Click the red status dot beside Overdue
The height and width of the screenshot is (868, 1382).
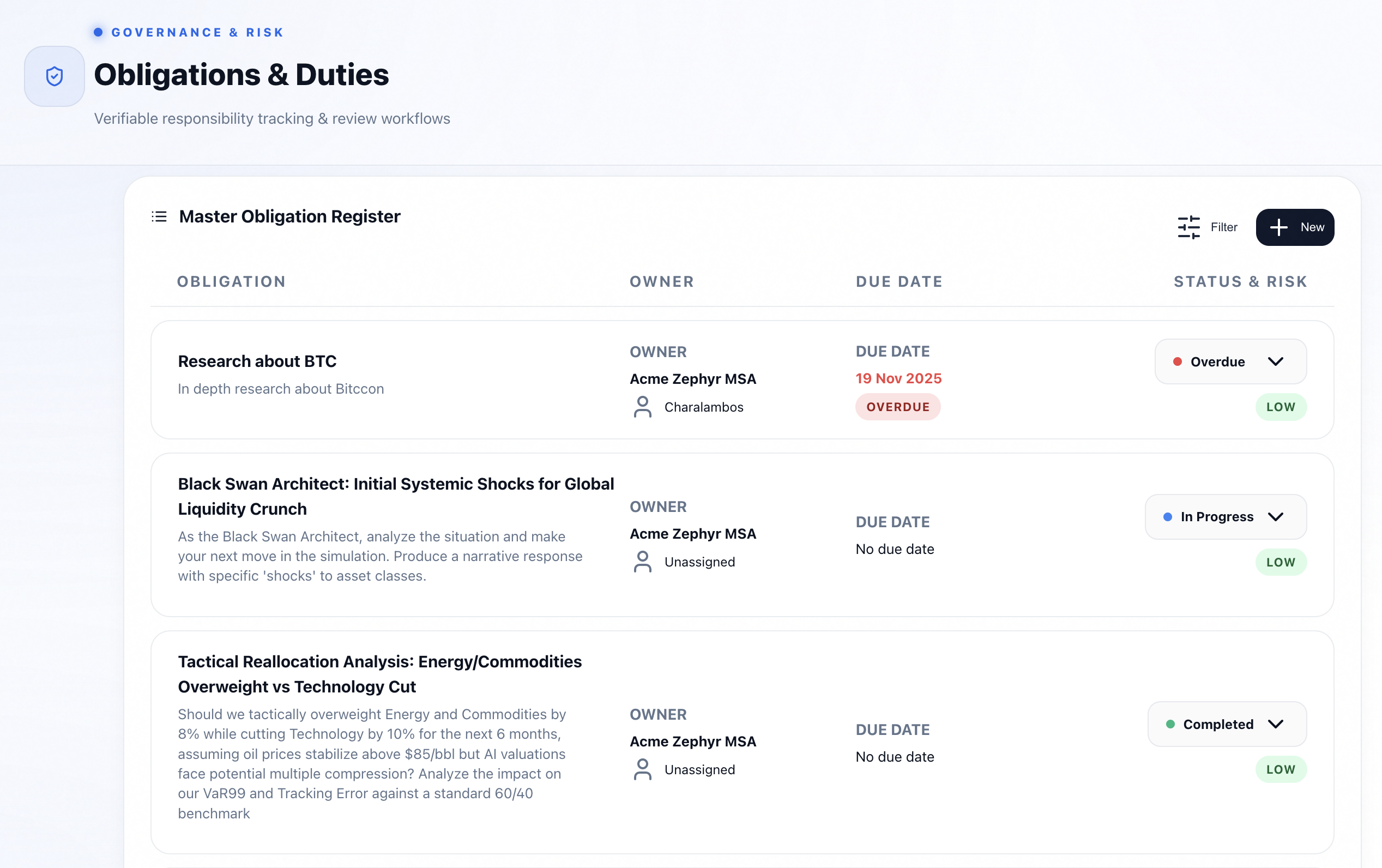pyautogui.click(x=1178, y=361)
